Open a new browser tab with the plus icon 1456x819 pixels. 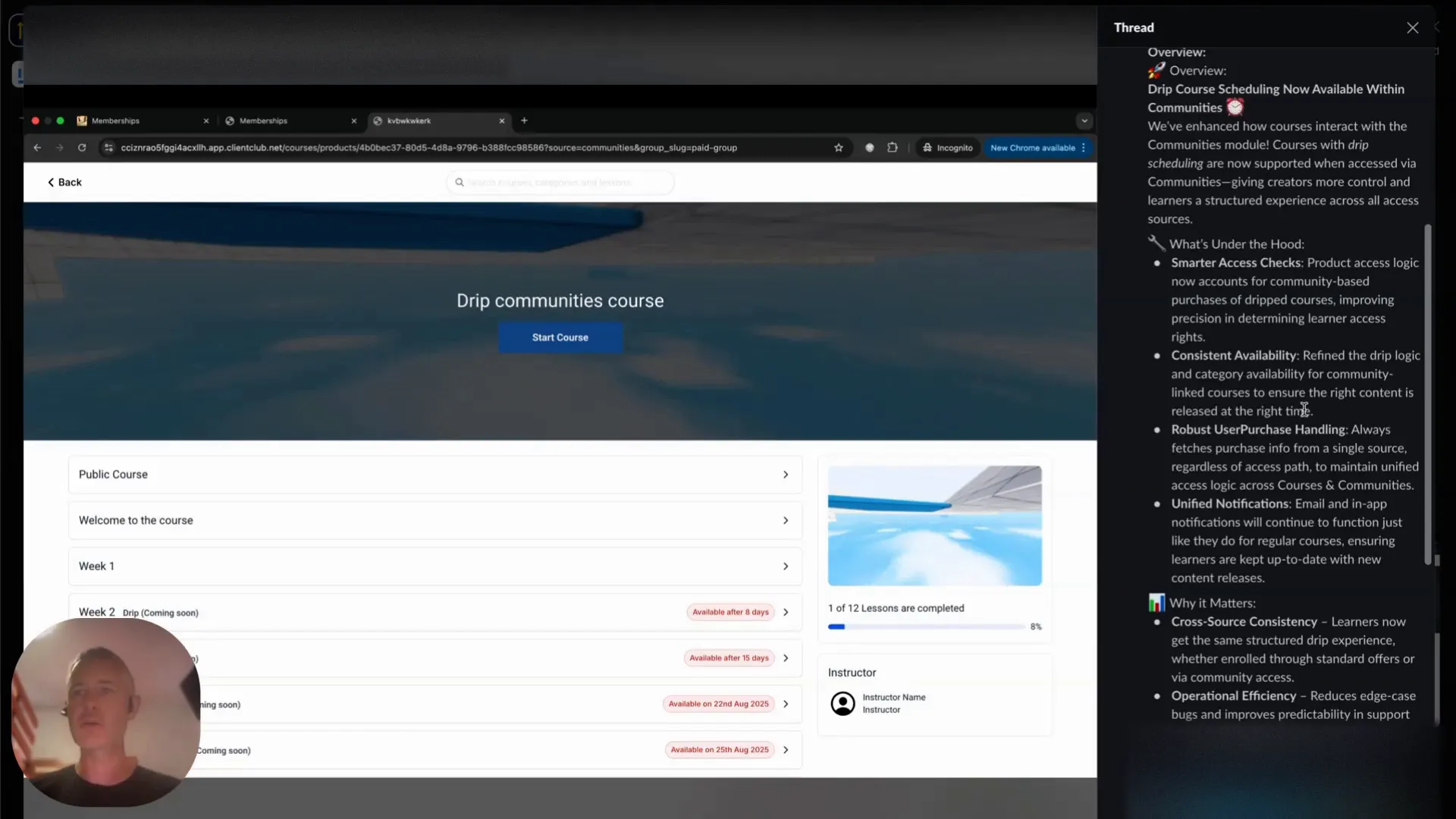click(x=525, y=121)
